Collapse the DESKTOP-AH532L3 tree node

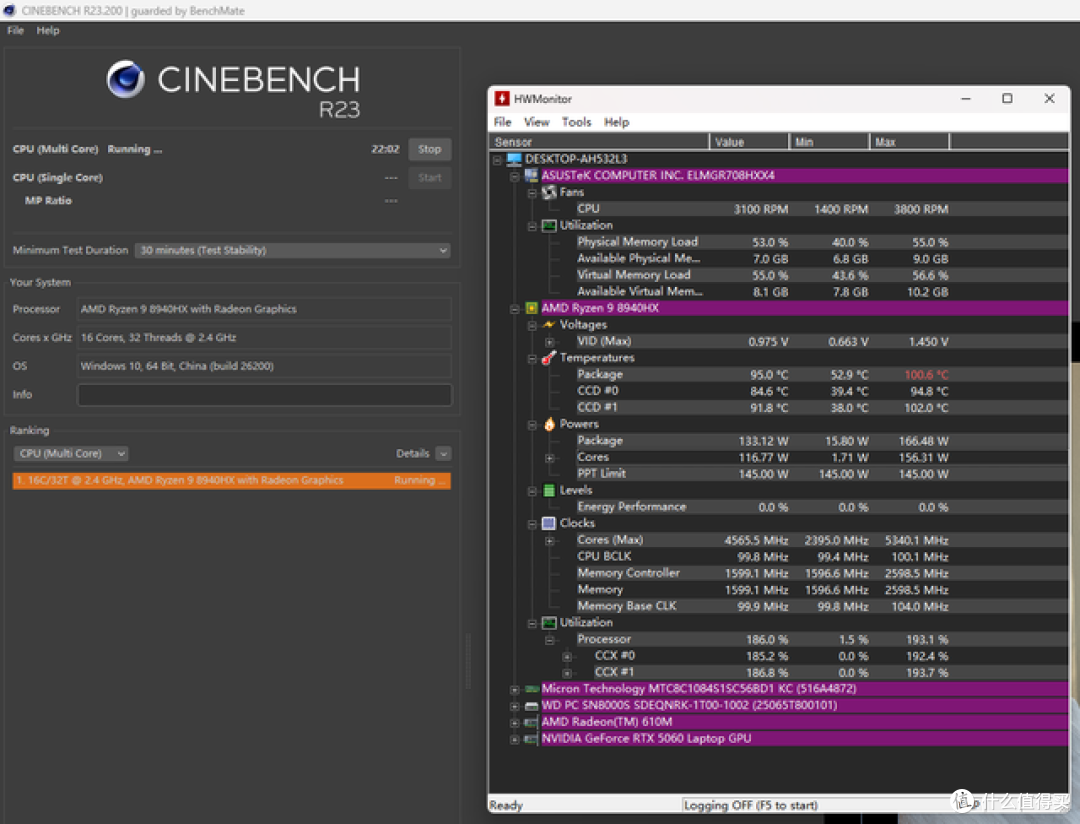497,160
